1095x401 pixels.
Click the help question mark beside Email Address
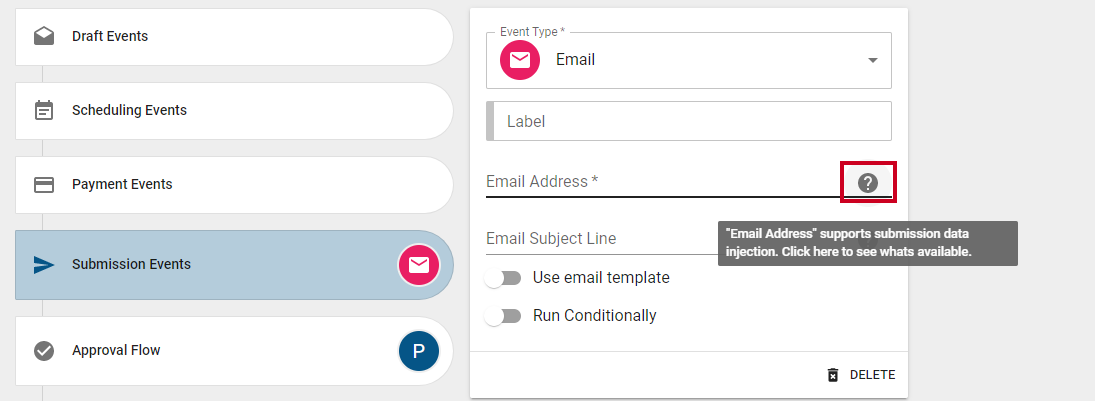(867, 183)
